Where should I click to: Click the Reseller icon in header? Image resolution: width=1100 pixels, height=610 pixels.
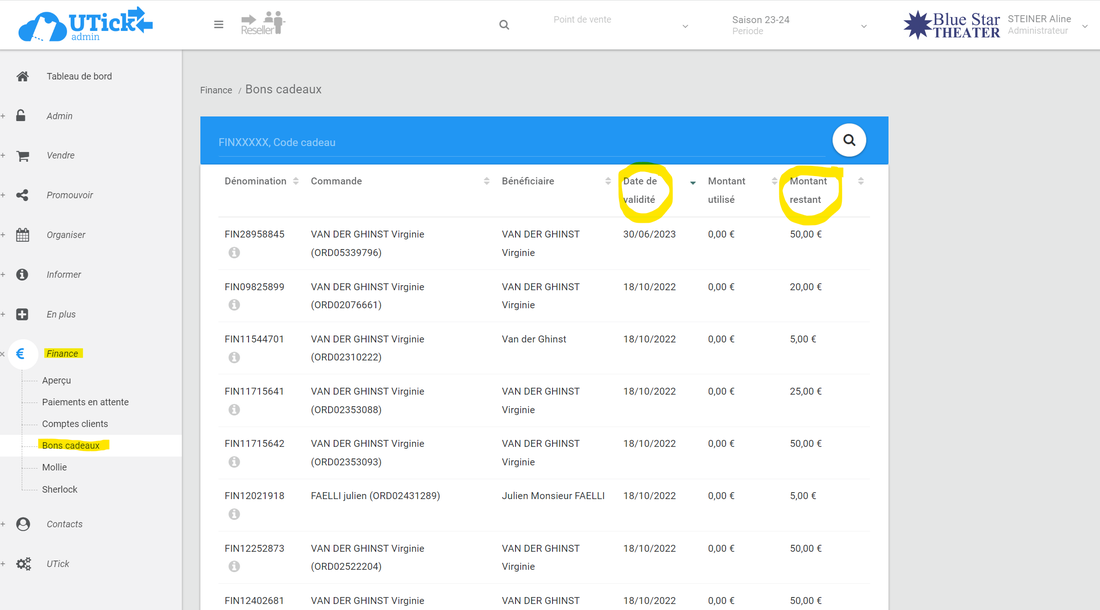pos(263,23)
